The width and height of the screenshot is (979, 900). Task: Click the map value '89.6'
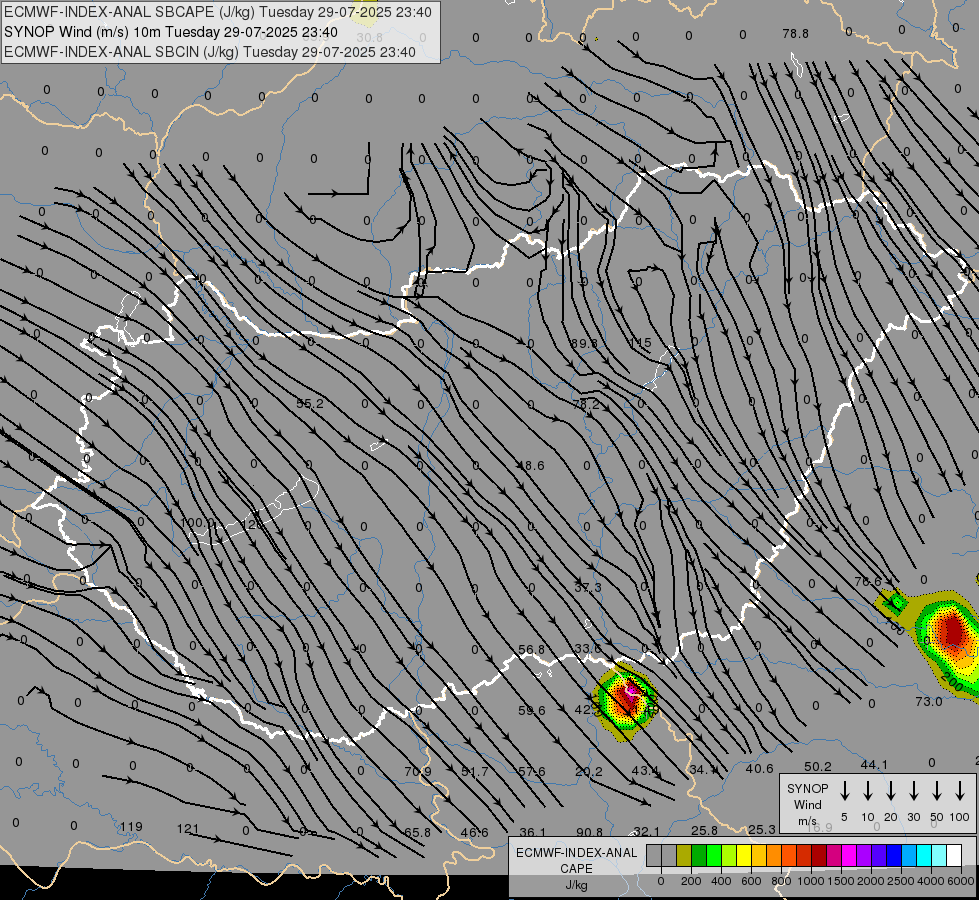click(x=584, y=343)
